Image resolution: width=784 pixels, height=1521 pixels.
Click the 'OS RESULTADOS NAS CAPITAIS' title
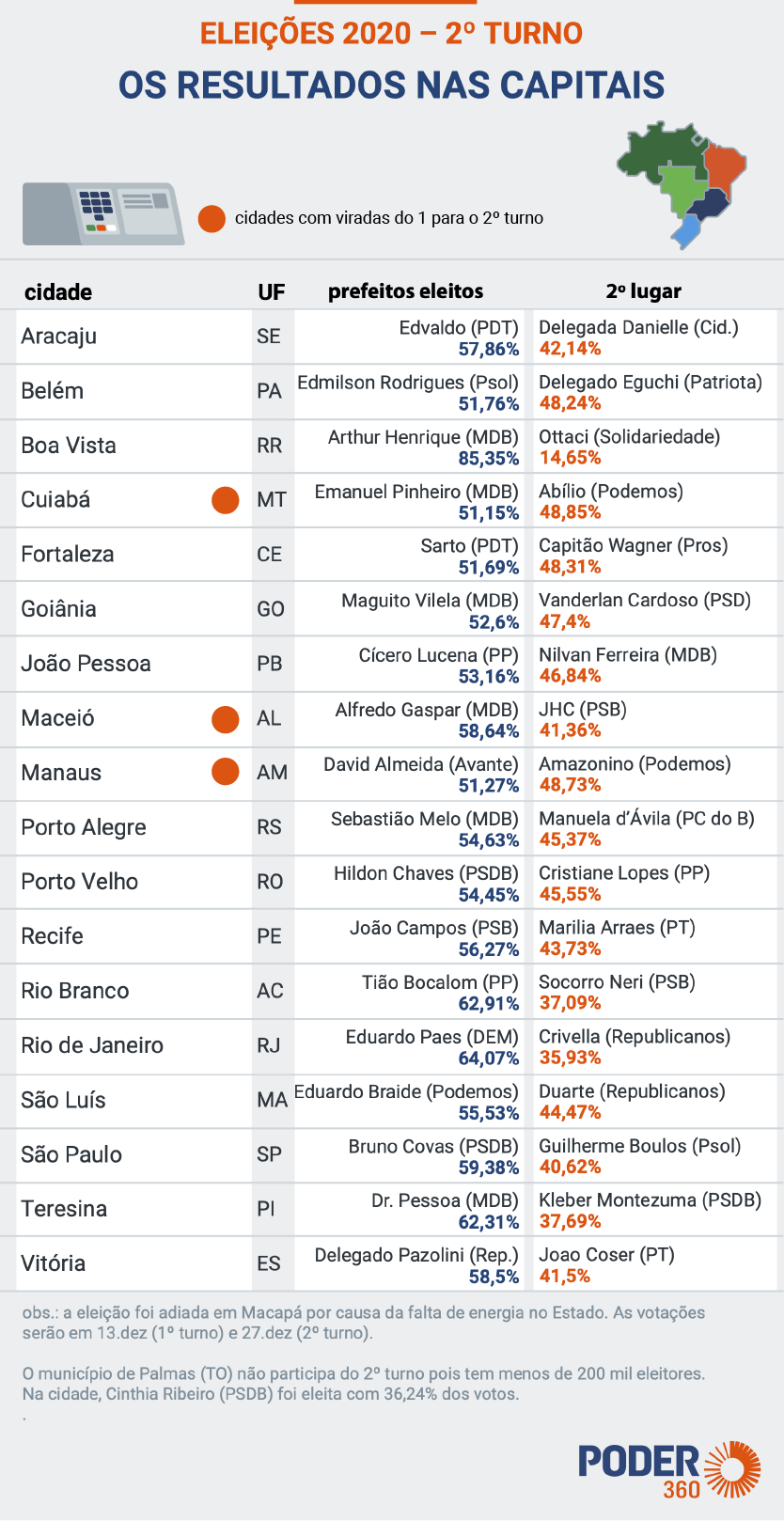[x=391, y=86]
